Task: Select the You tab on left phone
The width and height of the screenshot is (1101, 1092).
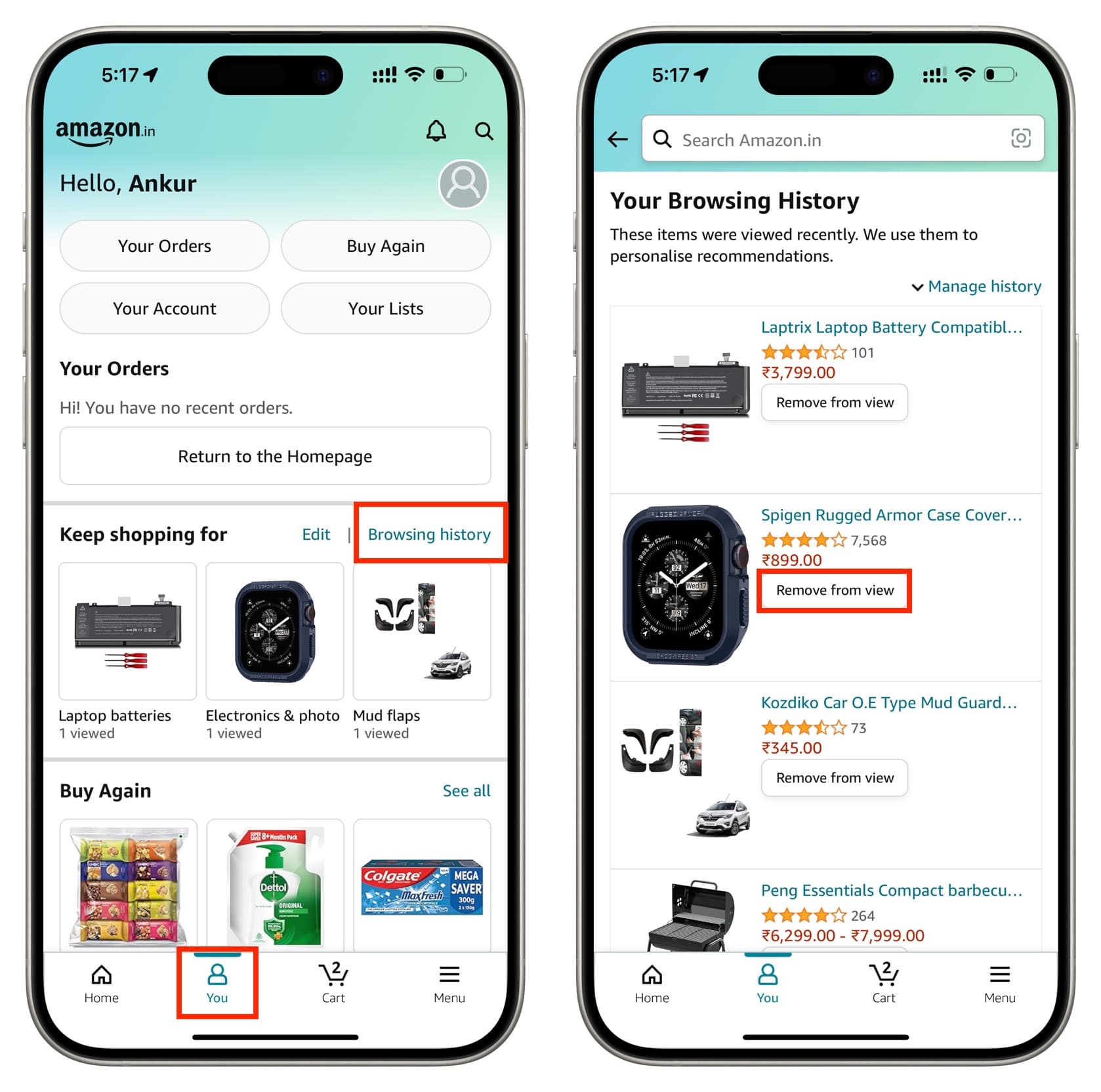Action: click(x=217, y=982)
